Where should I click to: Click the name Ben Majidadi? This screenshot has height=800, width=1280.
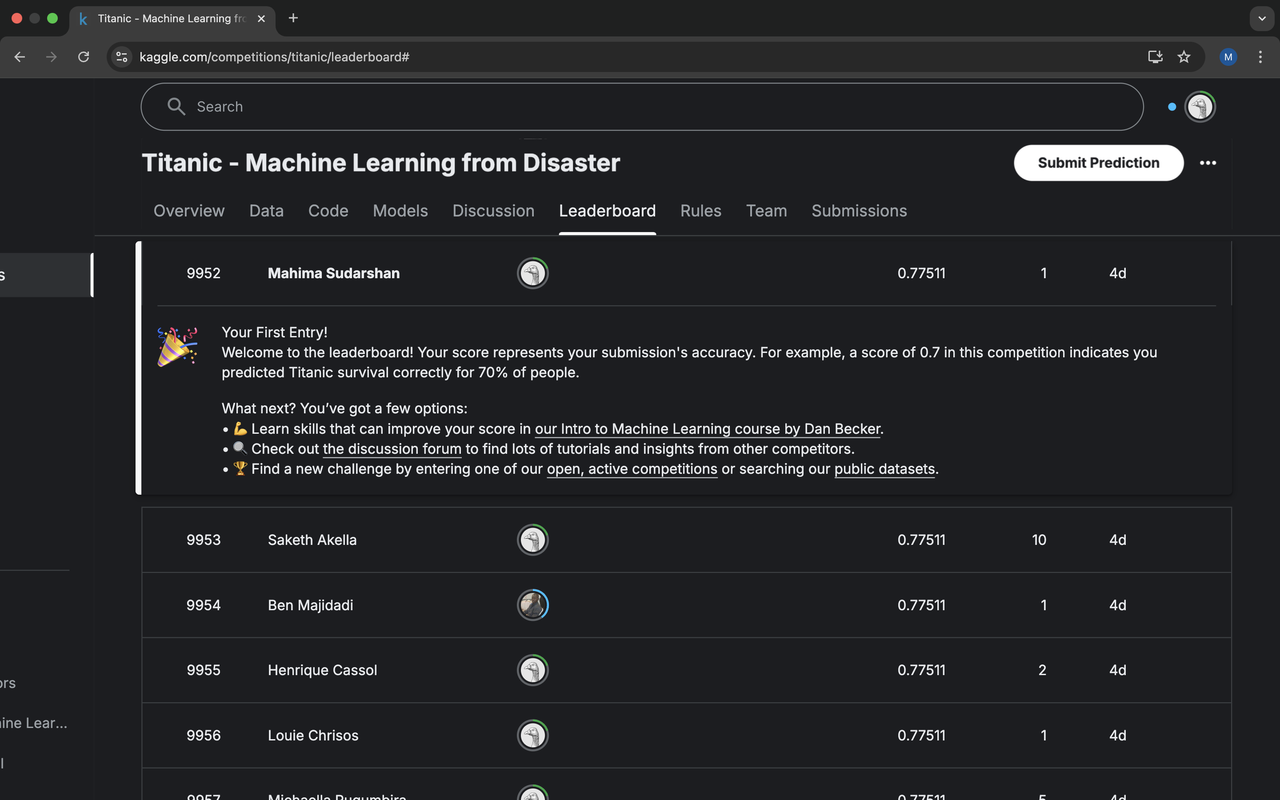310,605
